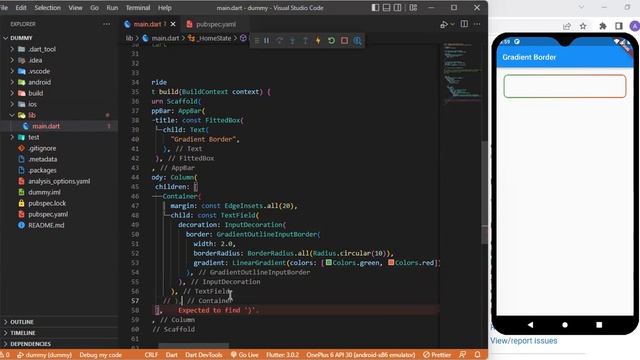The image size is (640, 360).
Task: Open the Run menu
Action: [x=112, y=8]
